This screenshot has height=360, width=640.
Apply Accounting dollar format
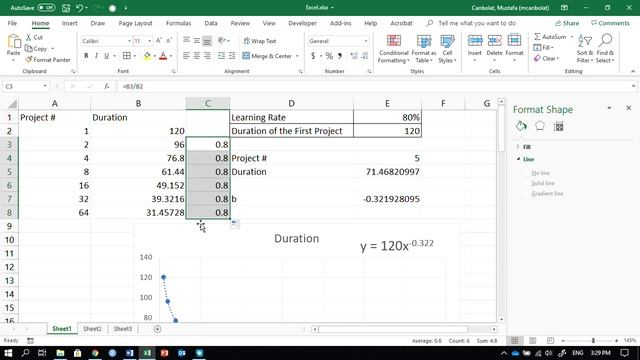coord(313,56)
